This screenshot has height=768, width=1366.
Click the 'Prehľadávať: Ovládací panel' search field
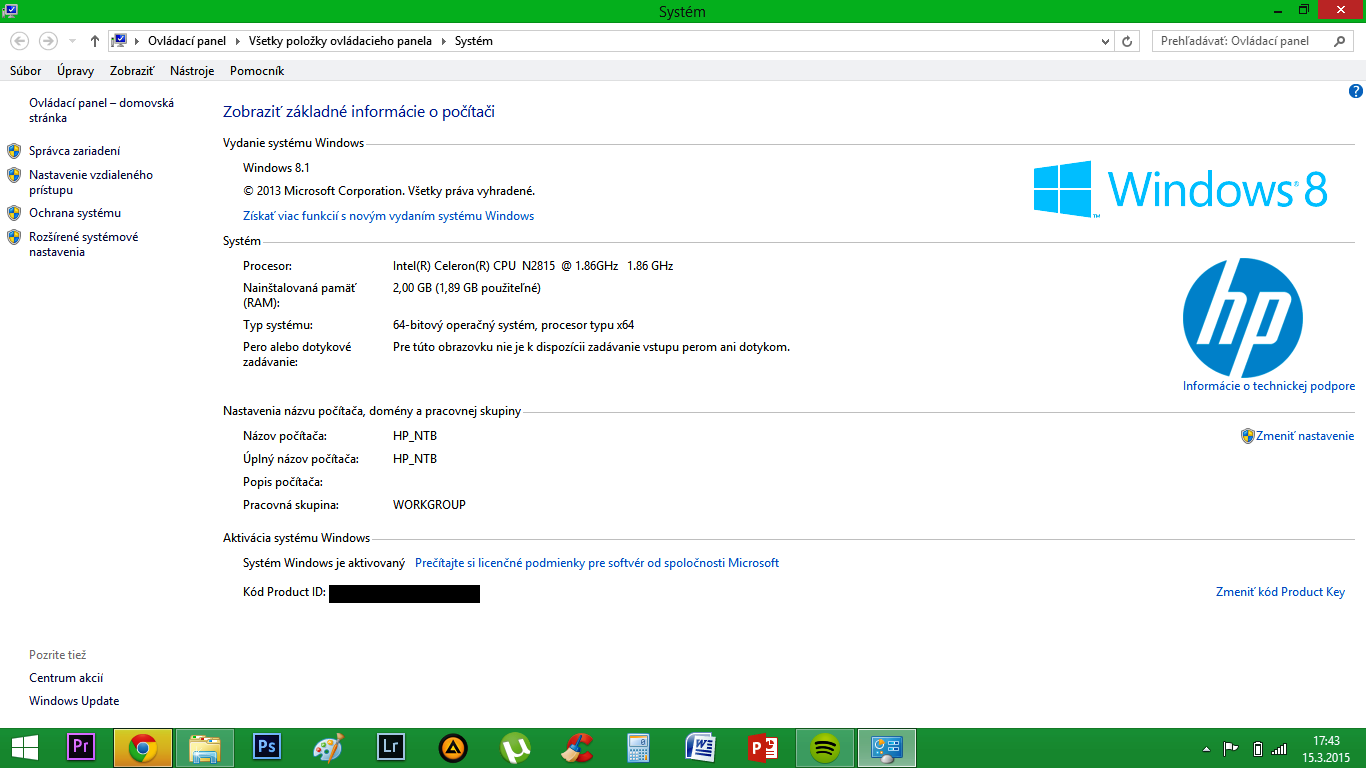coord(1240,41)
